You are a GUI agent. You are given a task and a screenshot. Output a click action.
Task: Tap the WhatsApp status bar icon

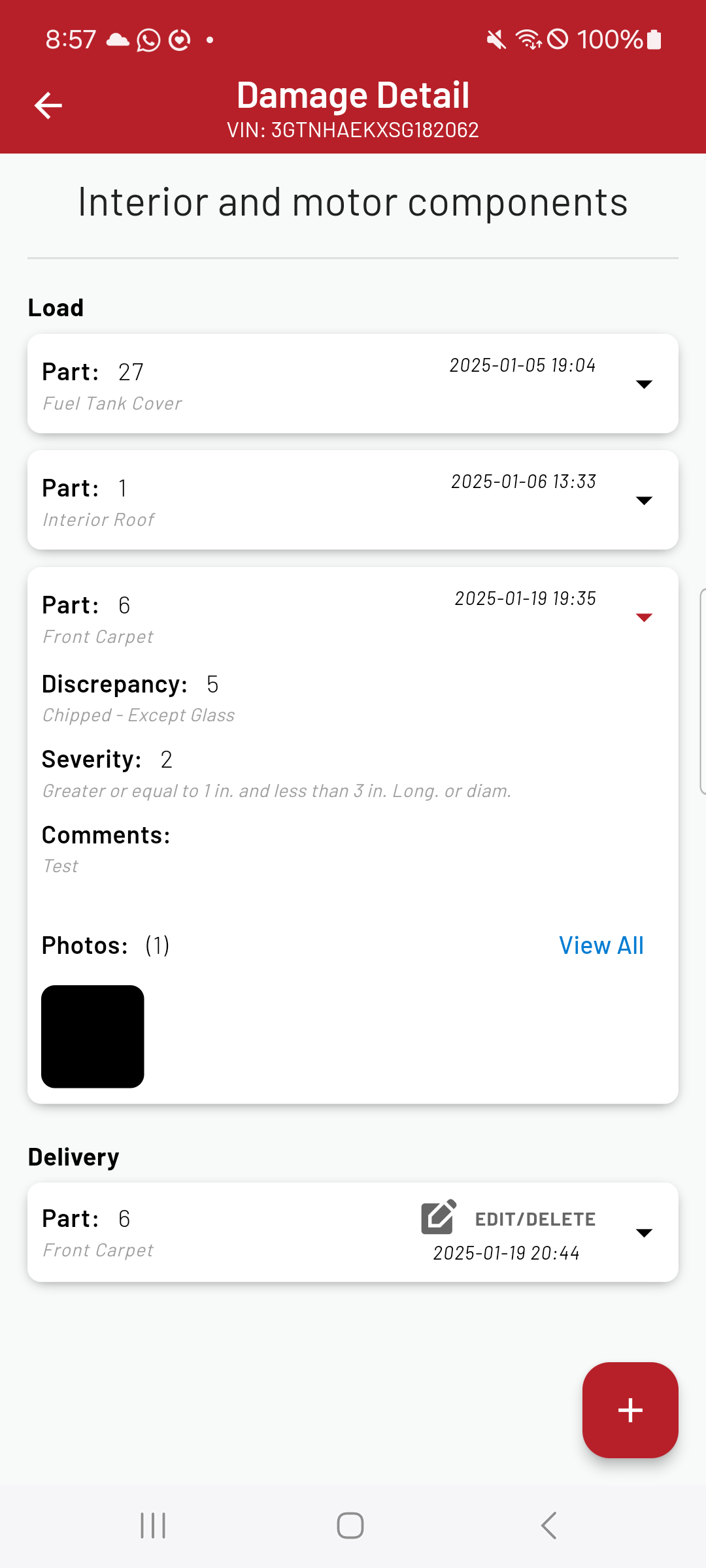pyautogui.click(x=148, y=40)
